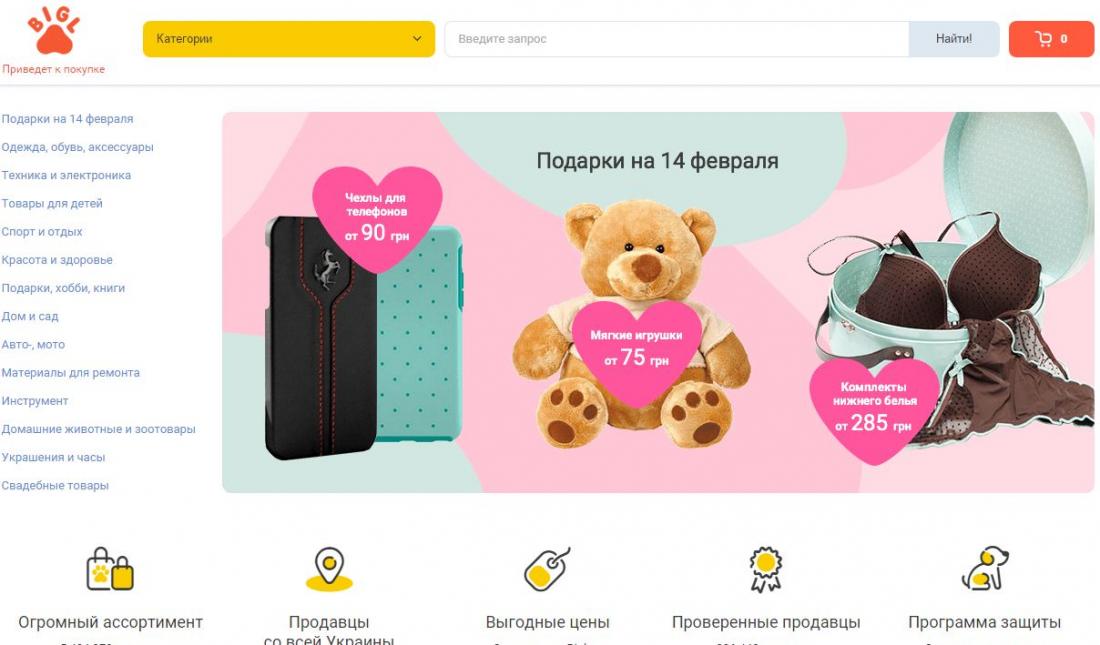Click the Найти! search button
This screenshot has height=645, width=1100.
pos(954,39)
